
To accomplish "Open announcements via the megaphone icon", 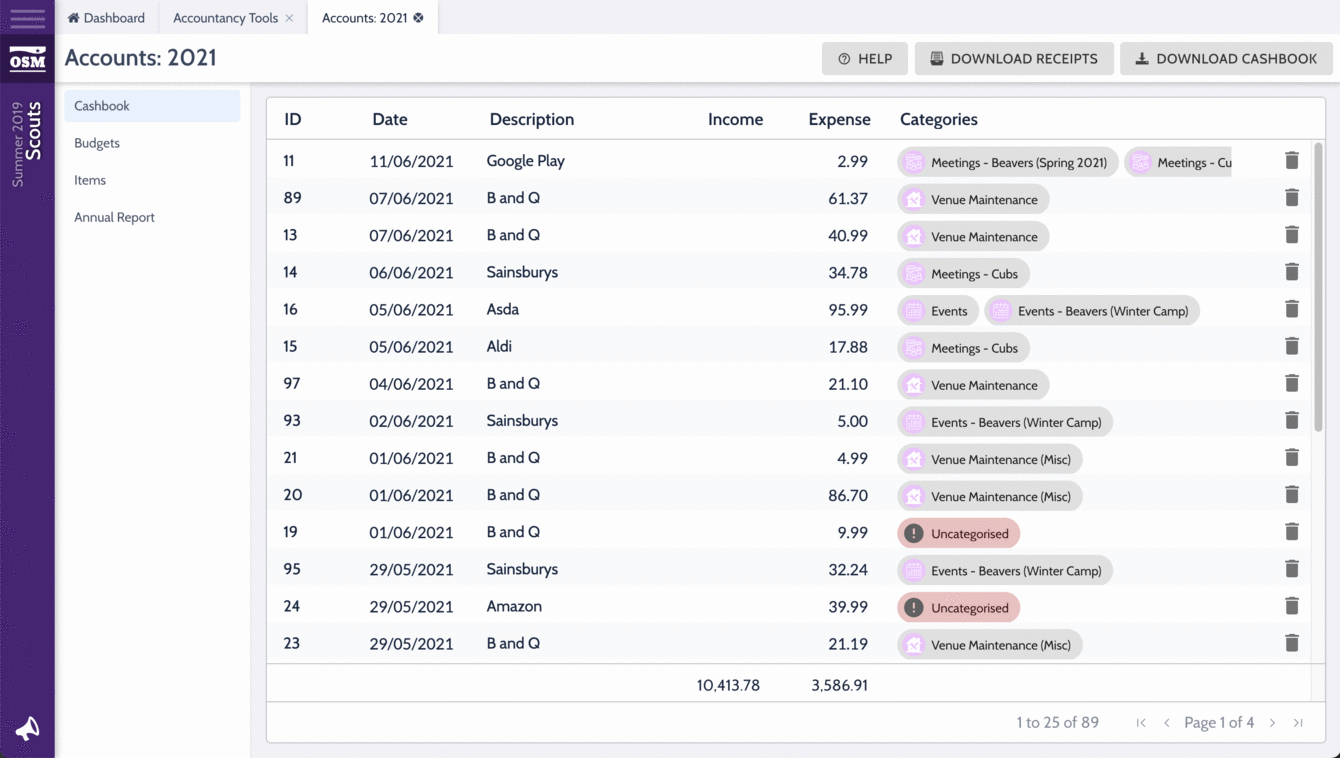I will (x=27, y=729).
